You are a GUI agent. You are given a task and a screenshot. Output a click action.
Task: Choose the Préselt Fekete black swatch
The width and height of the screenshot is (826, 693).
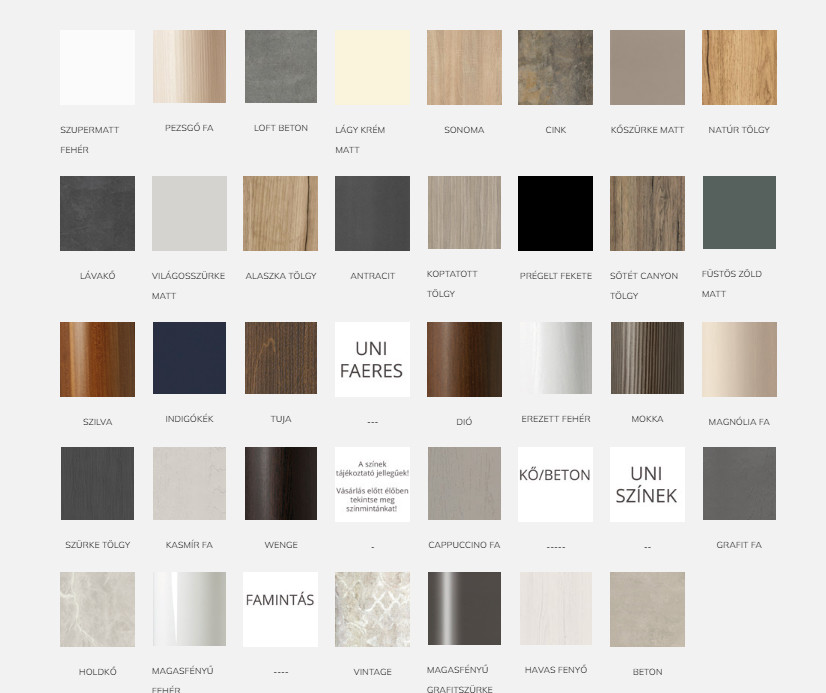click(555, 213)
